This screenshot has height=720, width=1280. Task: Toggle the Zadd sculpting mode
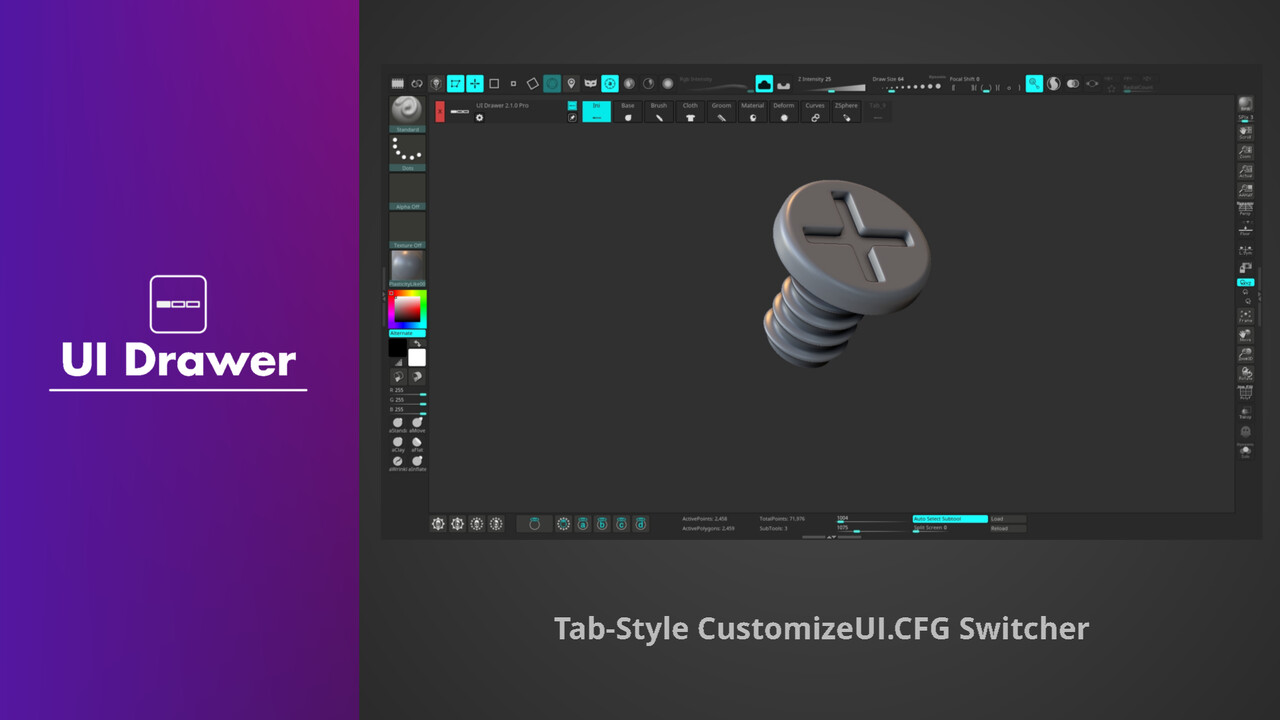[x=766, y=84]
